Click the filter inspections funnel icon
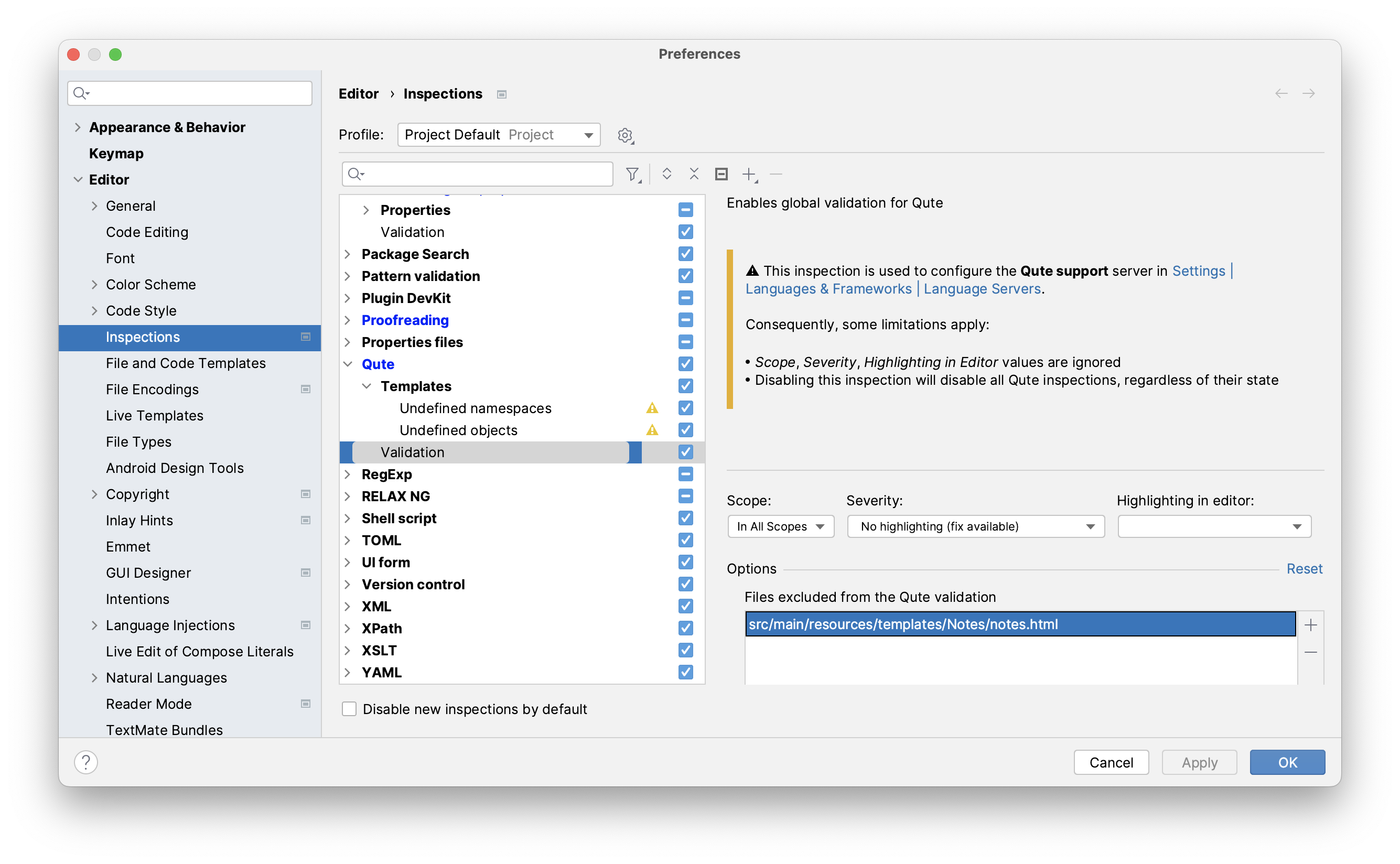The height and width of the screenshot is (864, 1400). click(632, 174)
